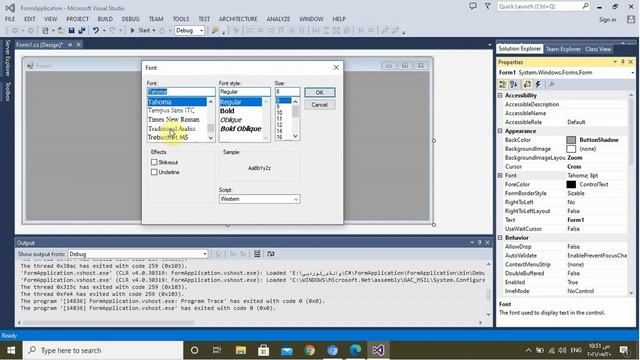The width and height of the screenshot is (640, 360).
Task: Click Cancel in the Font dialog
Action: [320, 105]
